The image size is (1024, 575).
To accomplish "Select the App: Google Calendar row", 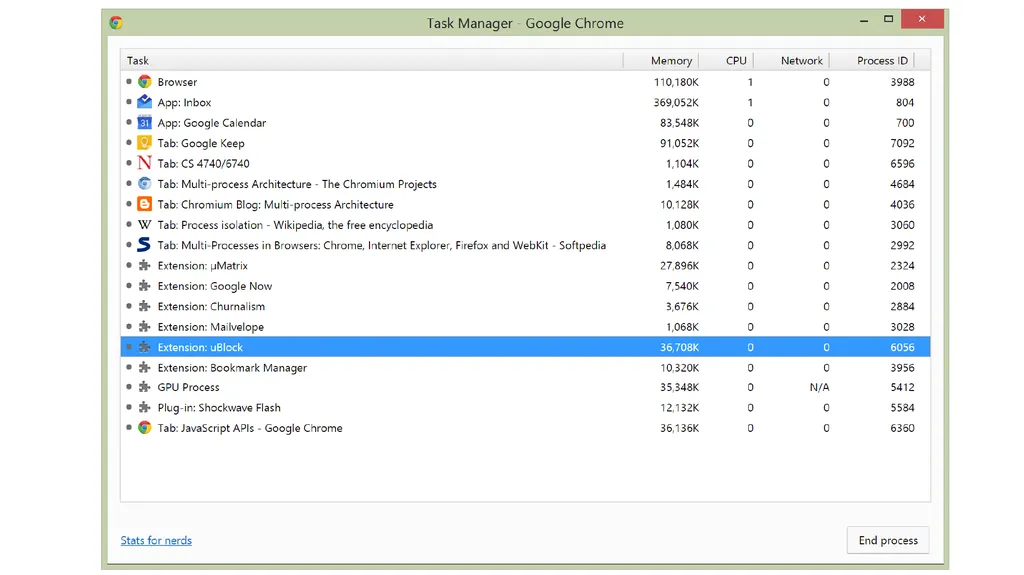I will pos(525,122).
